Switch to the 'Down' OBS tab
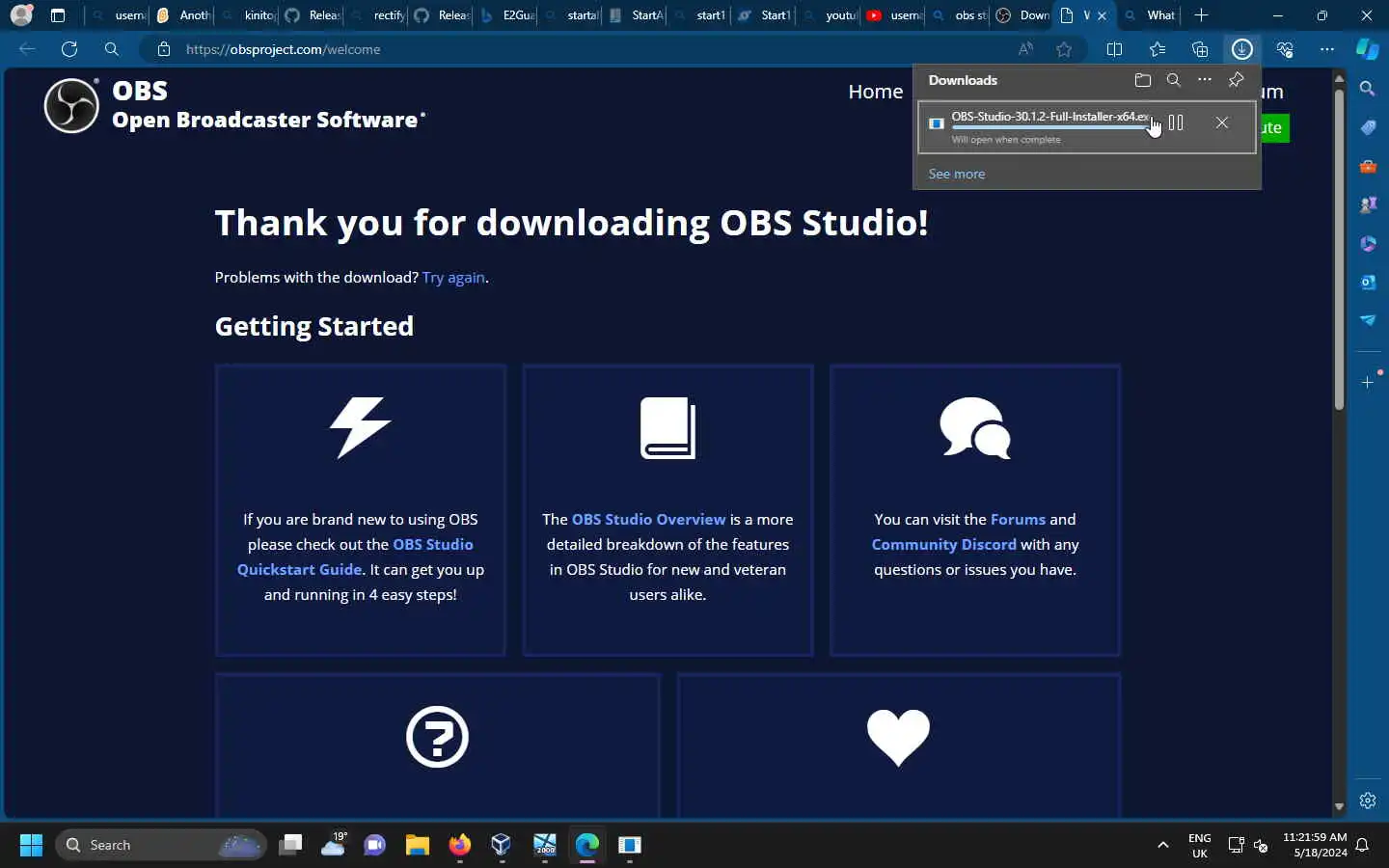The height and width of the screenshot is (868, 1389). point(1023,15)
